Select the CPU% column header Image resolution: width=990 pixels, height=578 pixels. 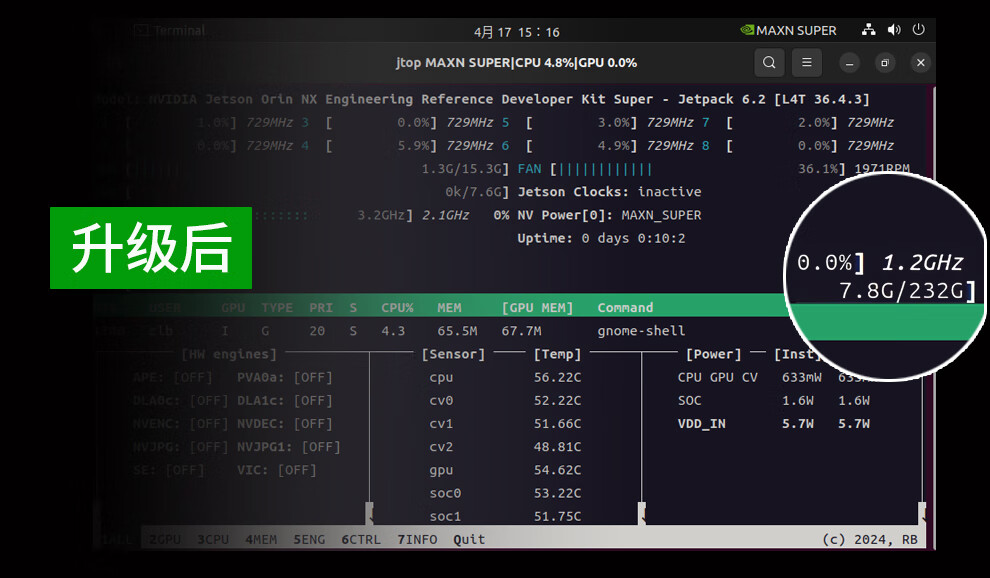point(397,308)
